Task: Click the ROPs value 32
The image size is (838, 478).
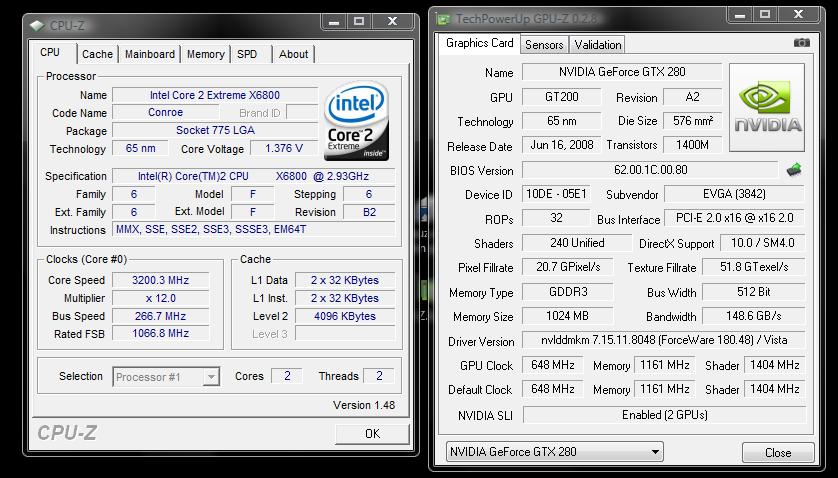Action: click(556, 218)
